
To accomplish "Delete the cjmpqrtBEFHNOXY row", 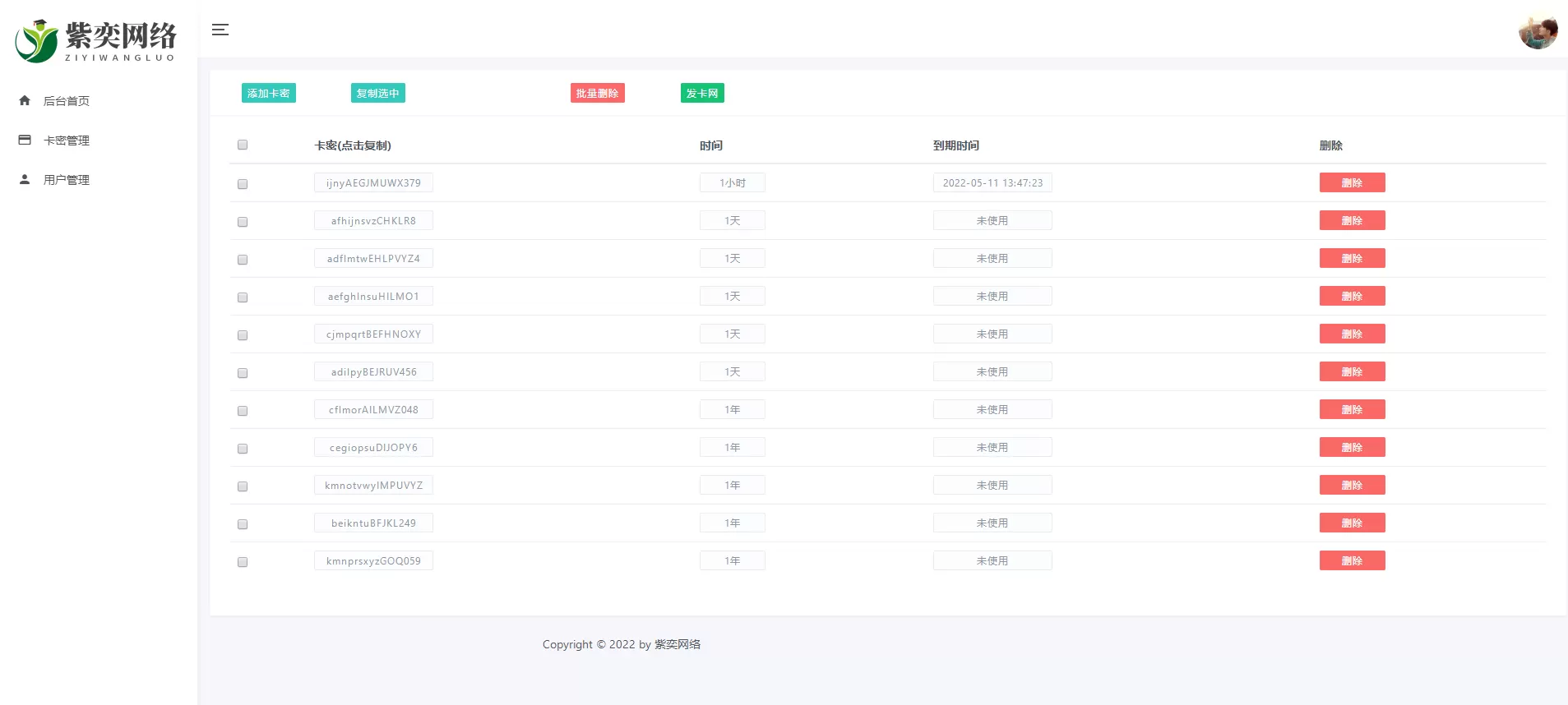I will [x=1352, y=334].
